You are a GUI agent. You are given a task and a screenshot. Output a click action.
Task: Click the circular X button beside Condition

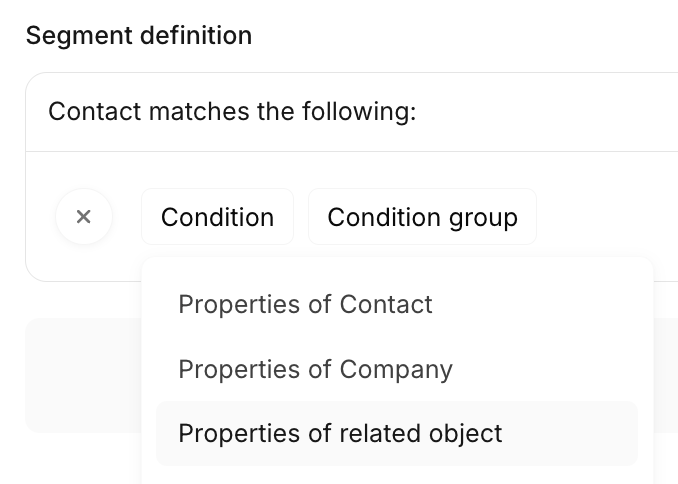[84, 217]
